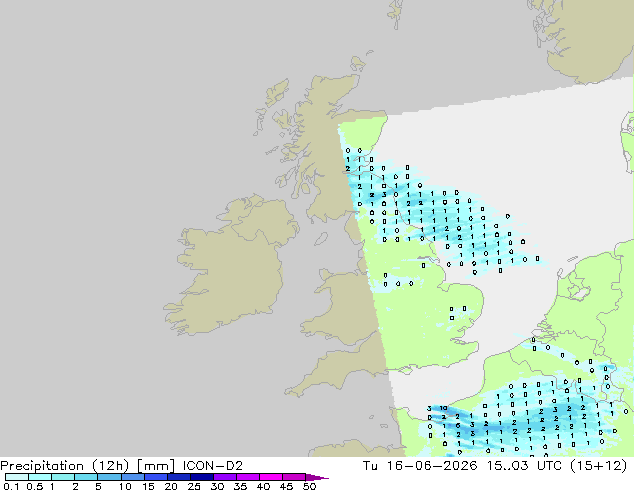Click the '(15+12)' forecast offset text
The width and height of the screenshot is (634, 490).
tap(598, 466)
